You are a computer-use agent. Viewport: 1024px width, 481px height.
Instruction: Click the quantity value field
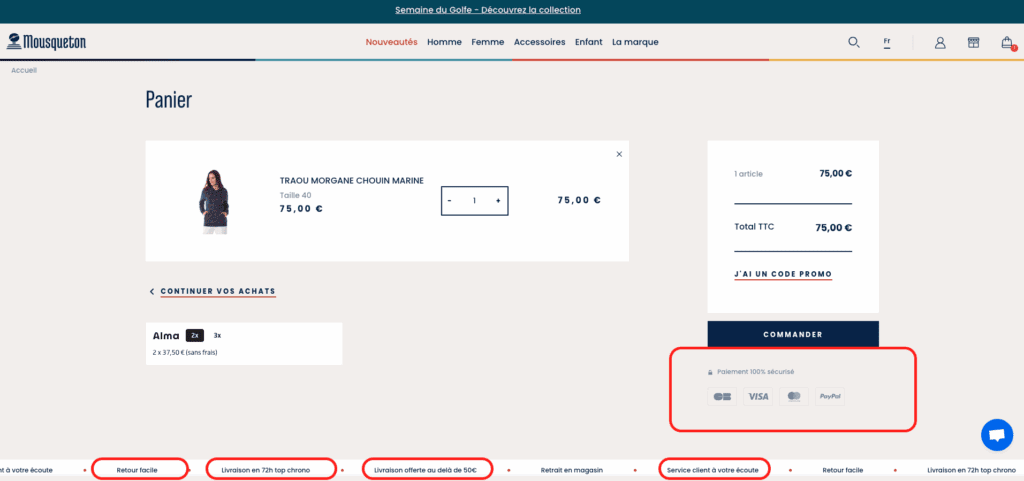click(474, 201)
